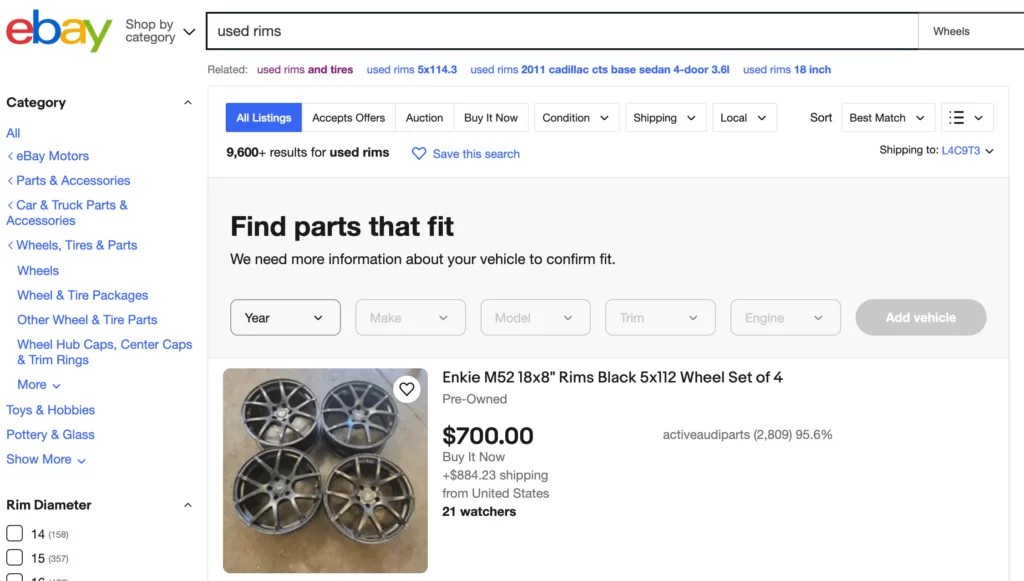
Task: Switch to the Auction tab
Action: click(424, 118)
